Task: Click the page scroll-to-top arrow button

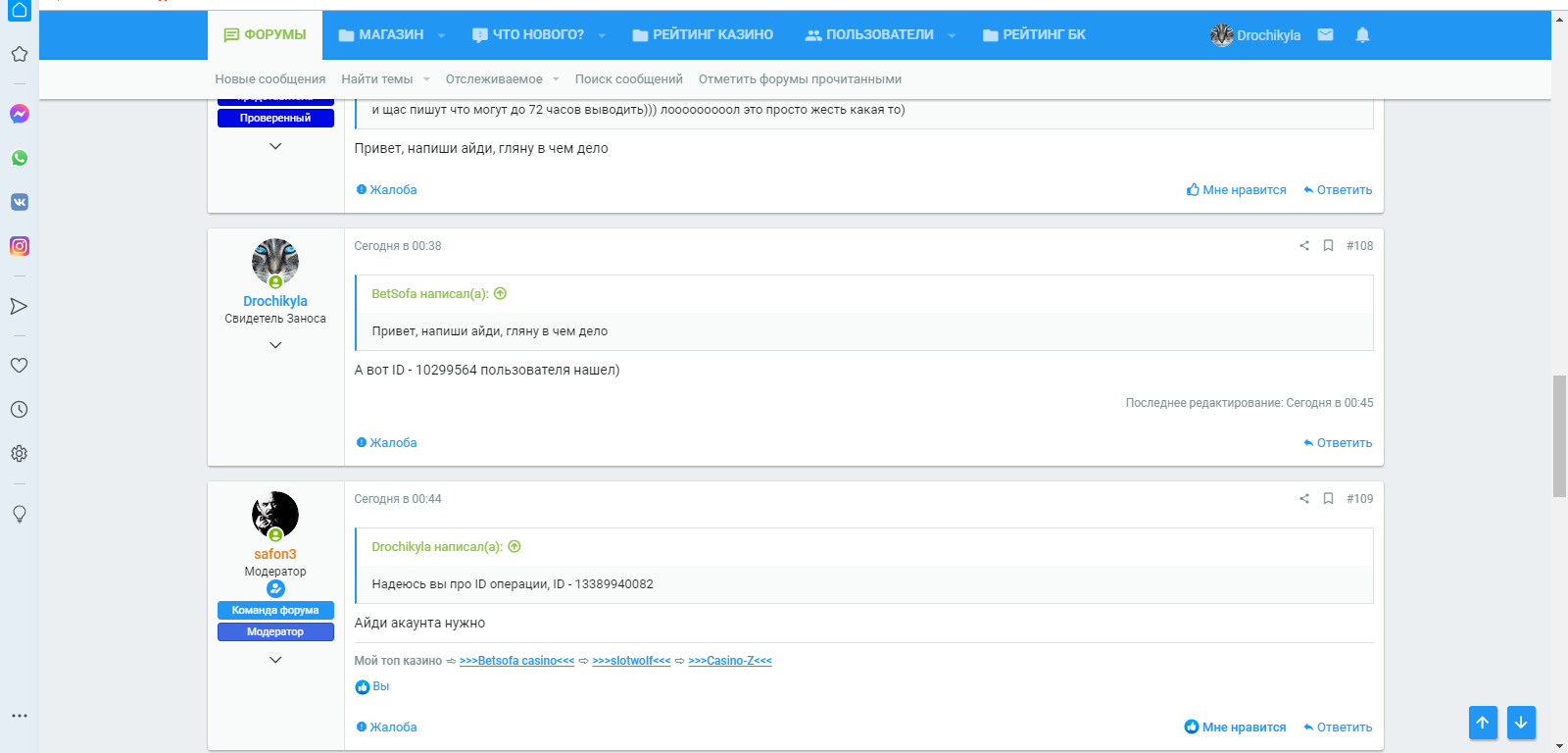Action: (1483, 723)
